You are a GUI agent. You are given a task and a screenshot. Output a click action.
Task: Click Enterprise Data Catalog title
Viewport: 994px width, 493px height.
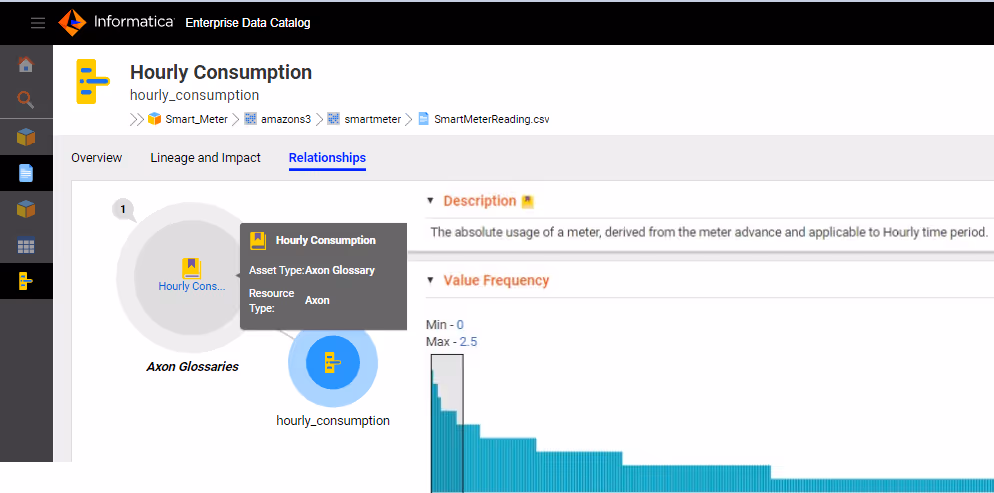248,23
